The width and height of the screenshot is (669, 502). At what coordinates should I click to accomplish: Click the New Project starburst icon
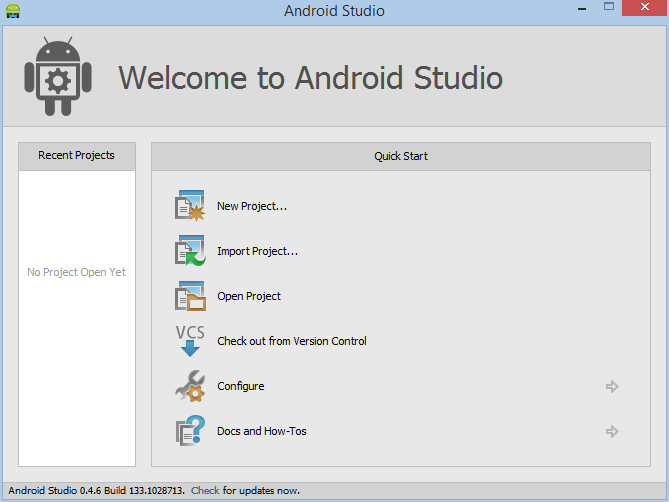pos(190,206)
